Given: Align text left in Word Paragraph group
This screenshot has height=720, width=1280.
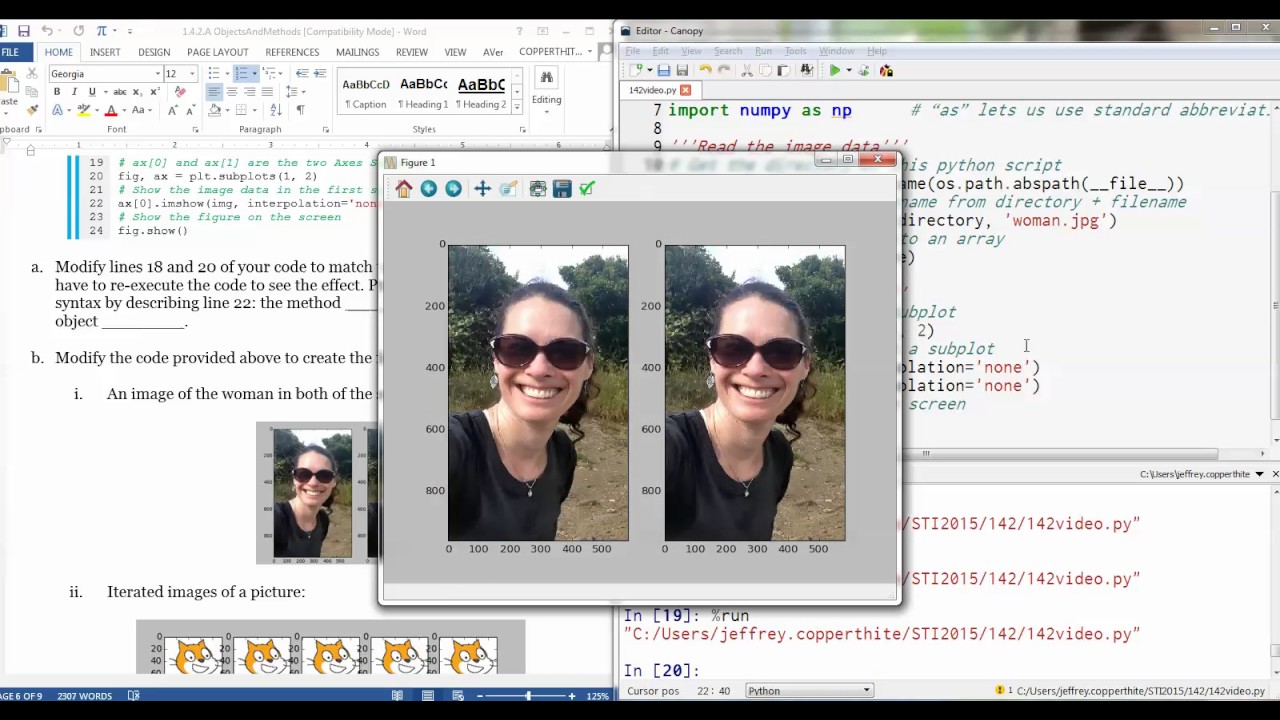Looking at the screenshot, I should coord(214,92).
